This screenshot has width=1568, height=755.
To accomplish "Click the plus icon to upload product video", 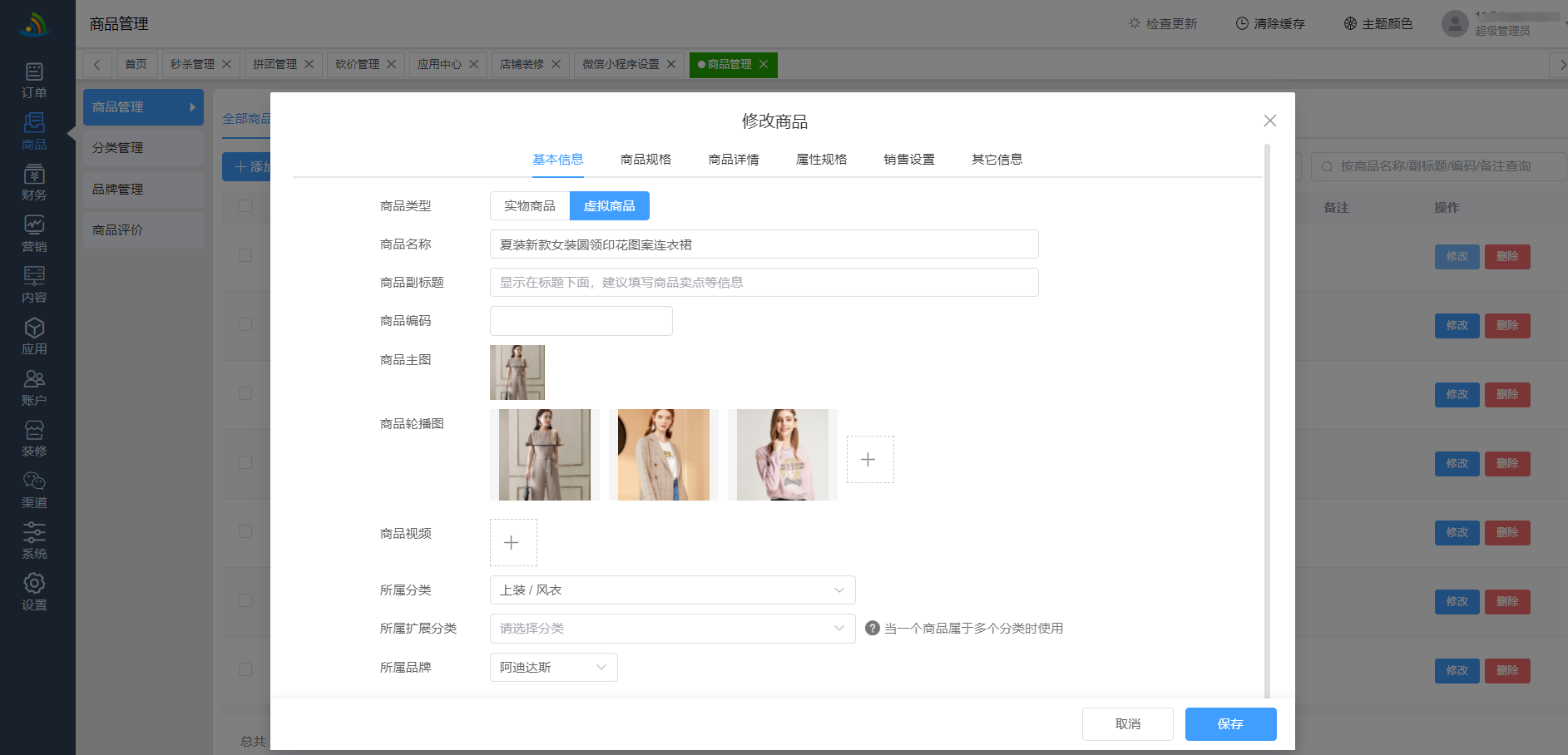I will coord(512,542).
